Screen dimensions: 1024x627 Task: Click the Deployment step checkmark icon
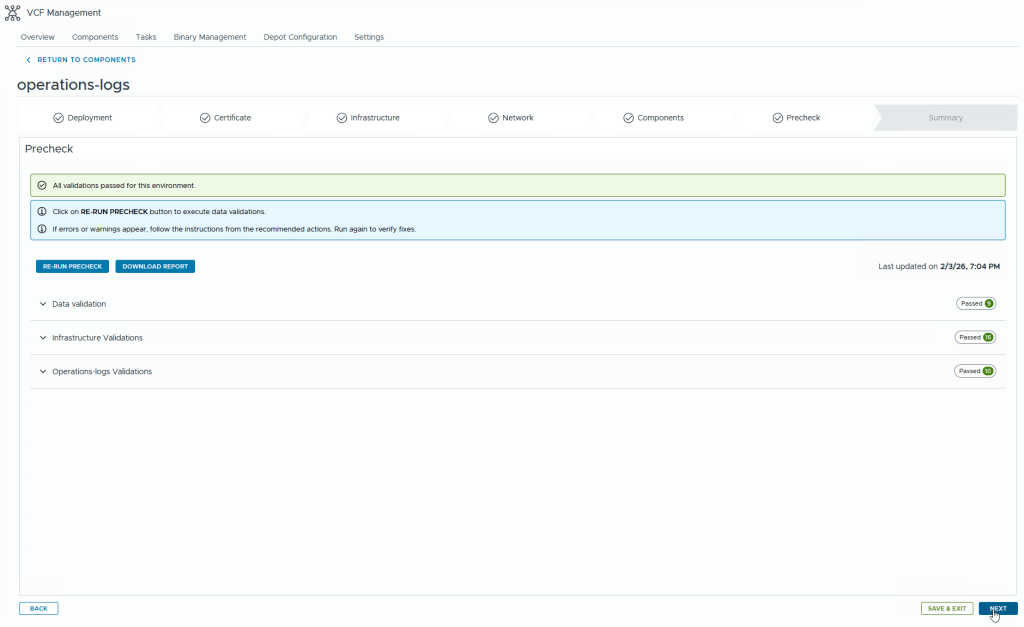58,118
